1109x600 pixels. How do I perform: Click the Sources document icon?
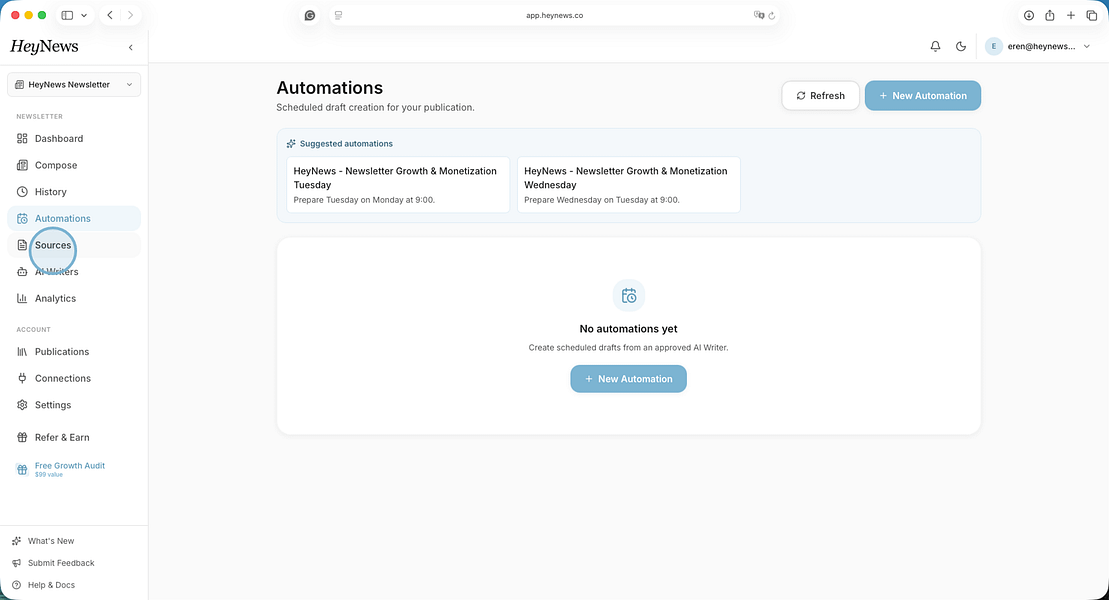click(x=22, y=245)
